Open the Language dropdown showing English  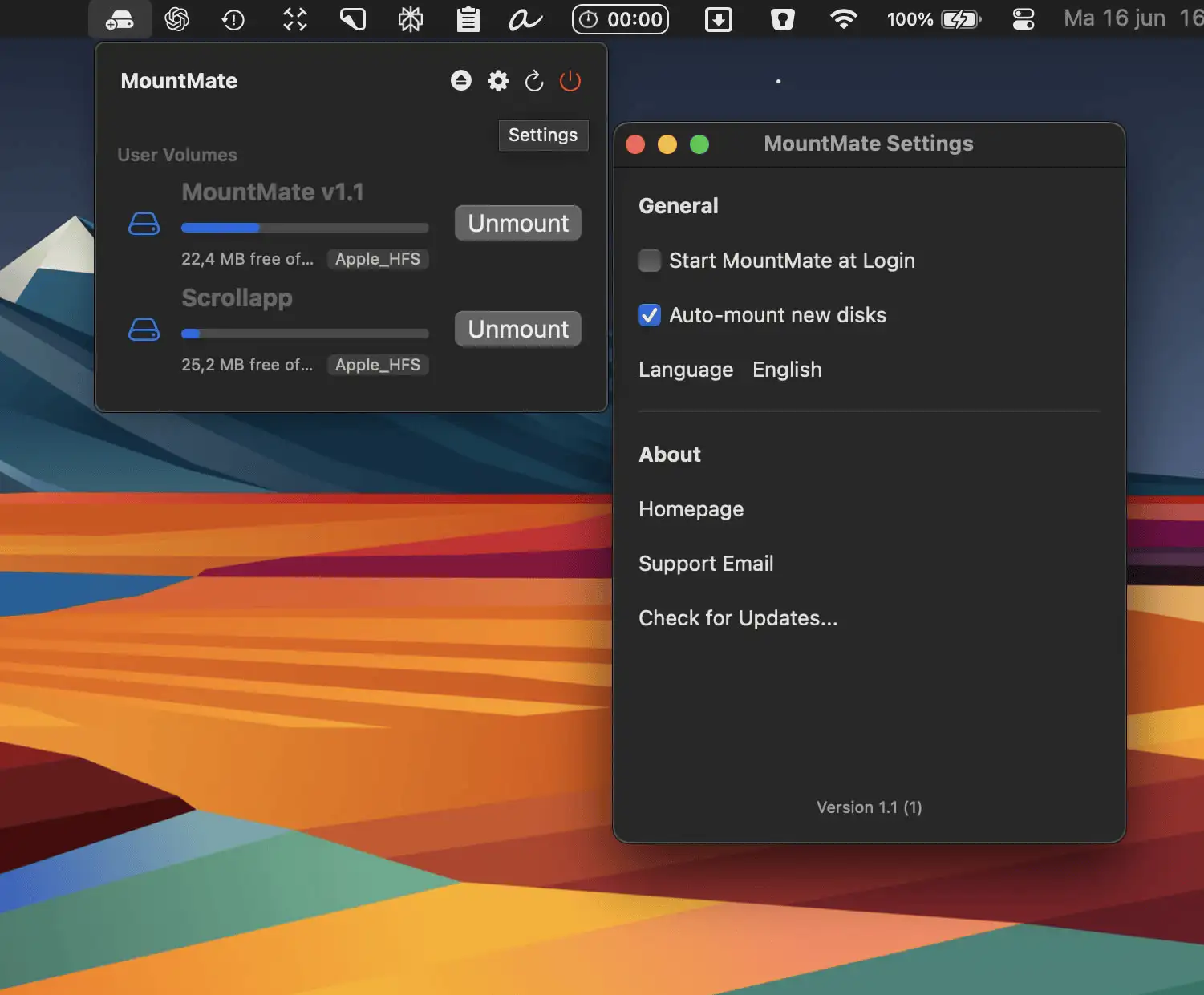[787, 370]
